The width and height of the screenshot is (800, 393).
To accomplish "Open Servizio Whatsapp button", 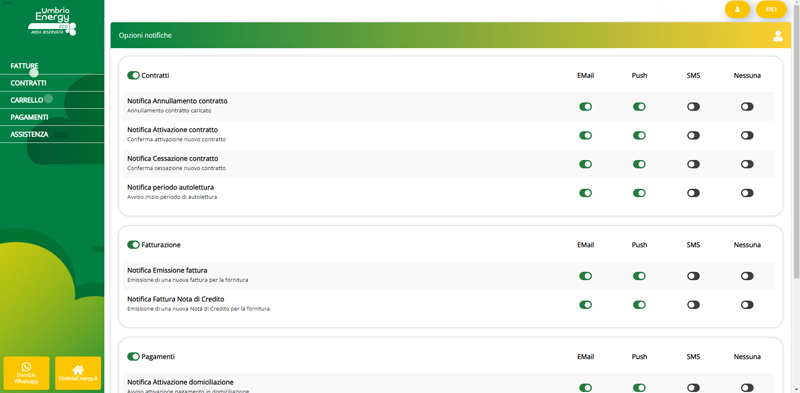I will coord(27,373).
